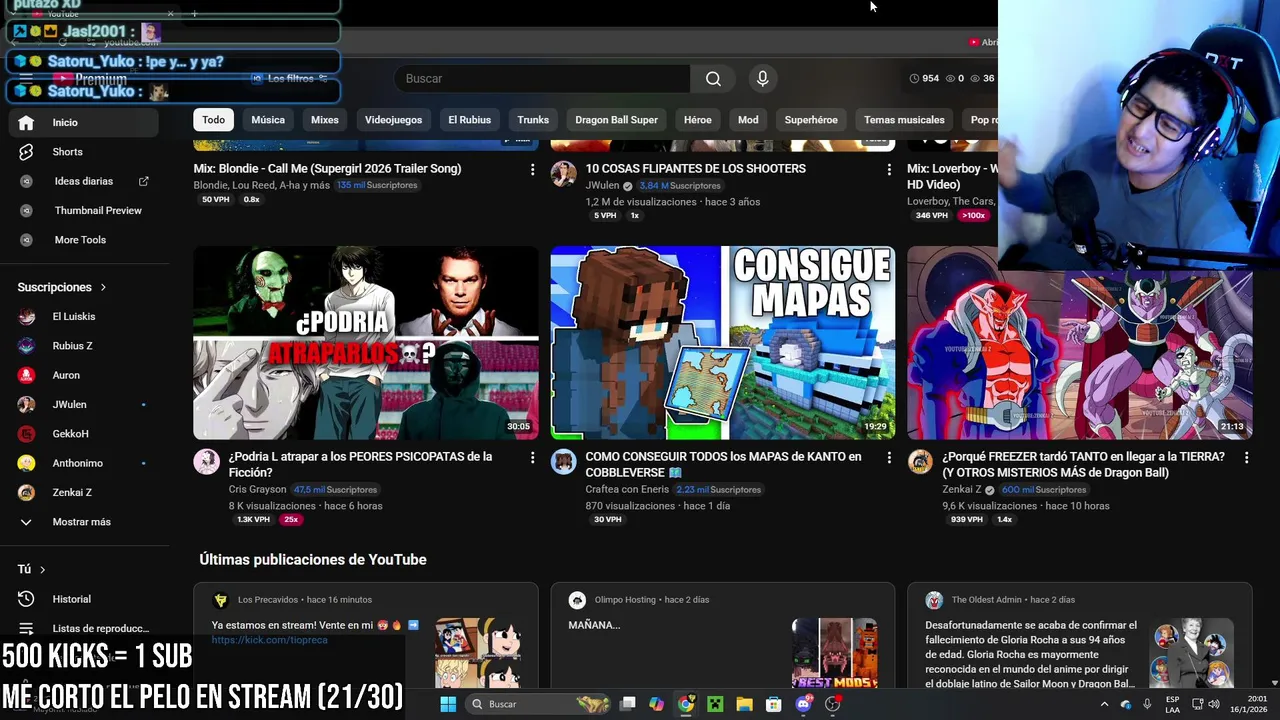Select the Videojuegos filter chip

click(x=393, y=120)
